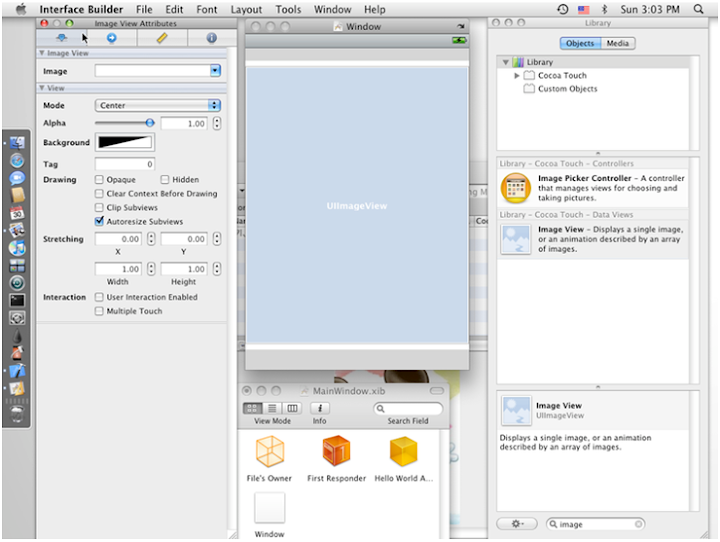
Task: Click the Library search field with 'image'
Action: tap(596, 524)
